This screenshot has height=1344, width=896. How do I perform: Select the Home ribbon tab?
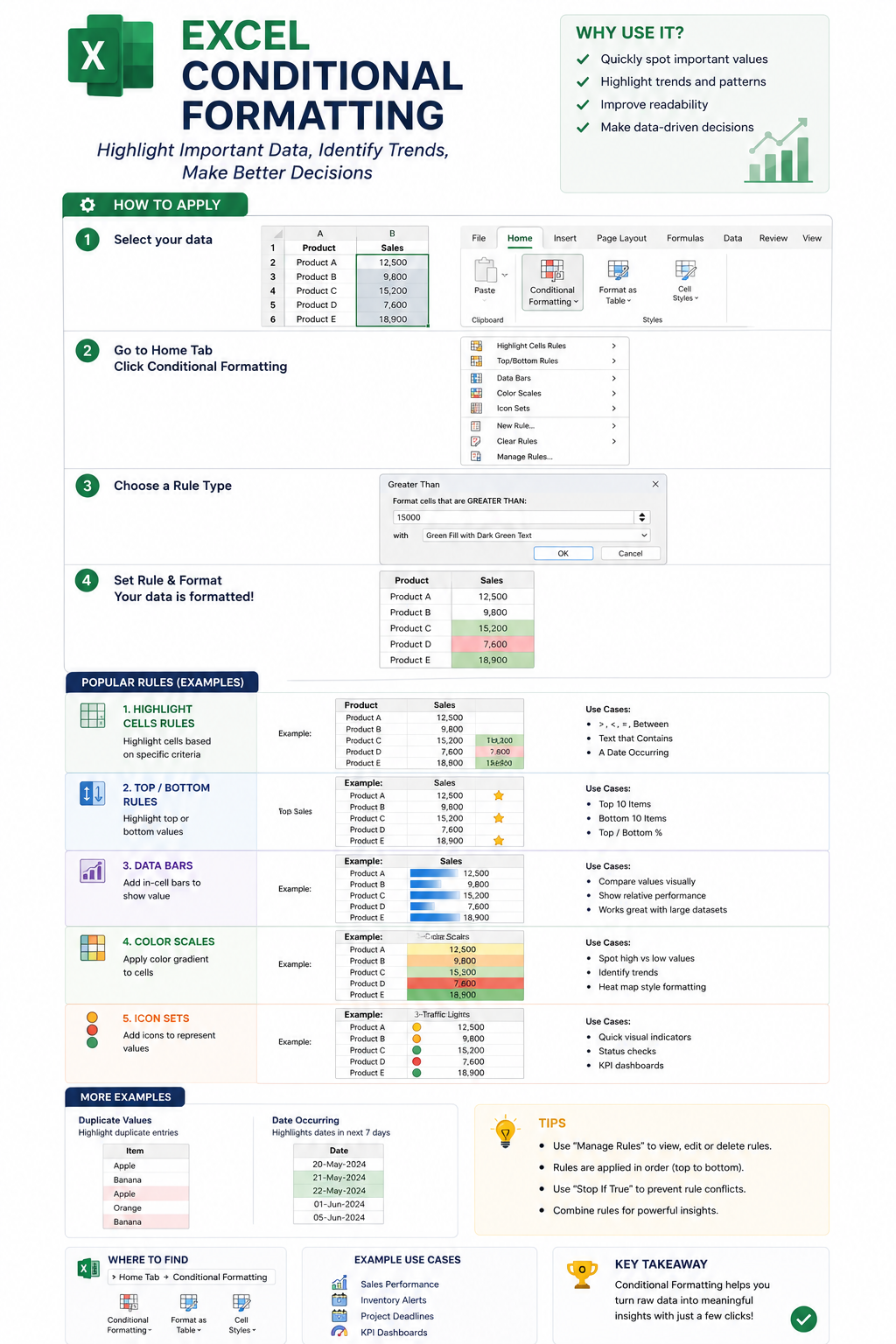coord(520,238)
